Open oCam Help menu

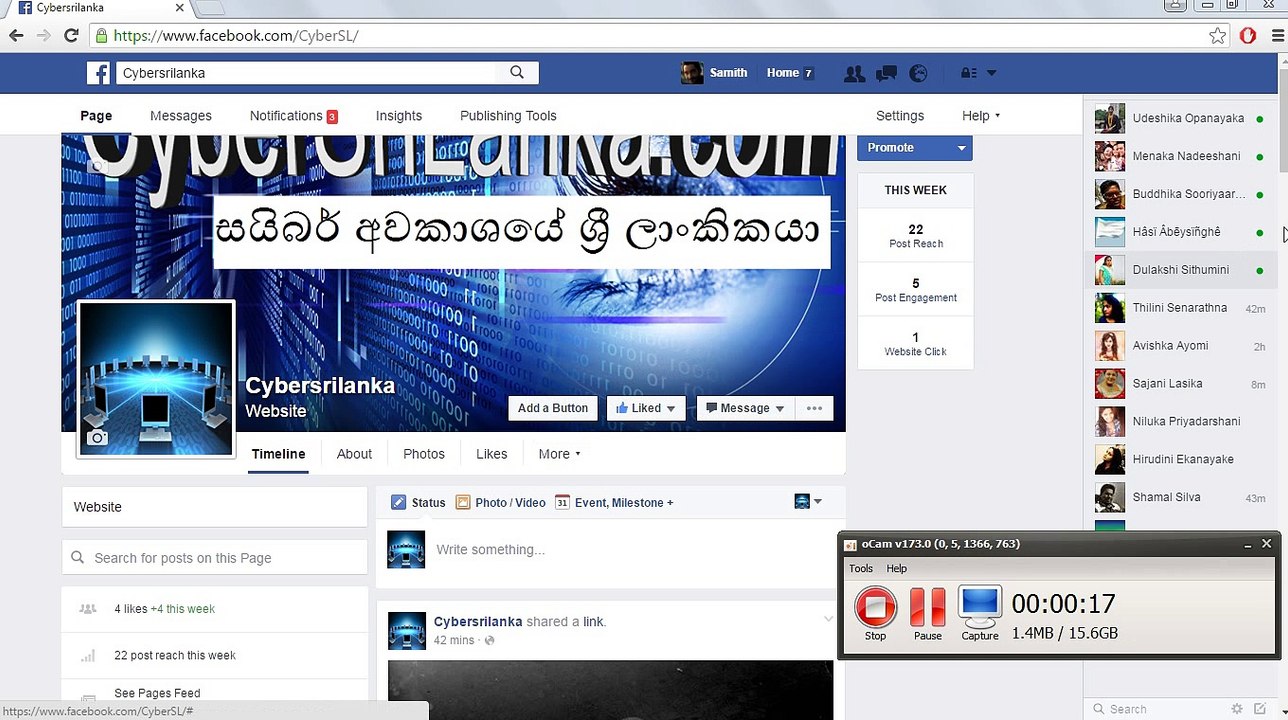coord(897,568)
